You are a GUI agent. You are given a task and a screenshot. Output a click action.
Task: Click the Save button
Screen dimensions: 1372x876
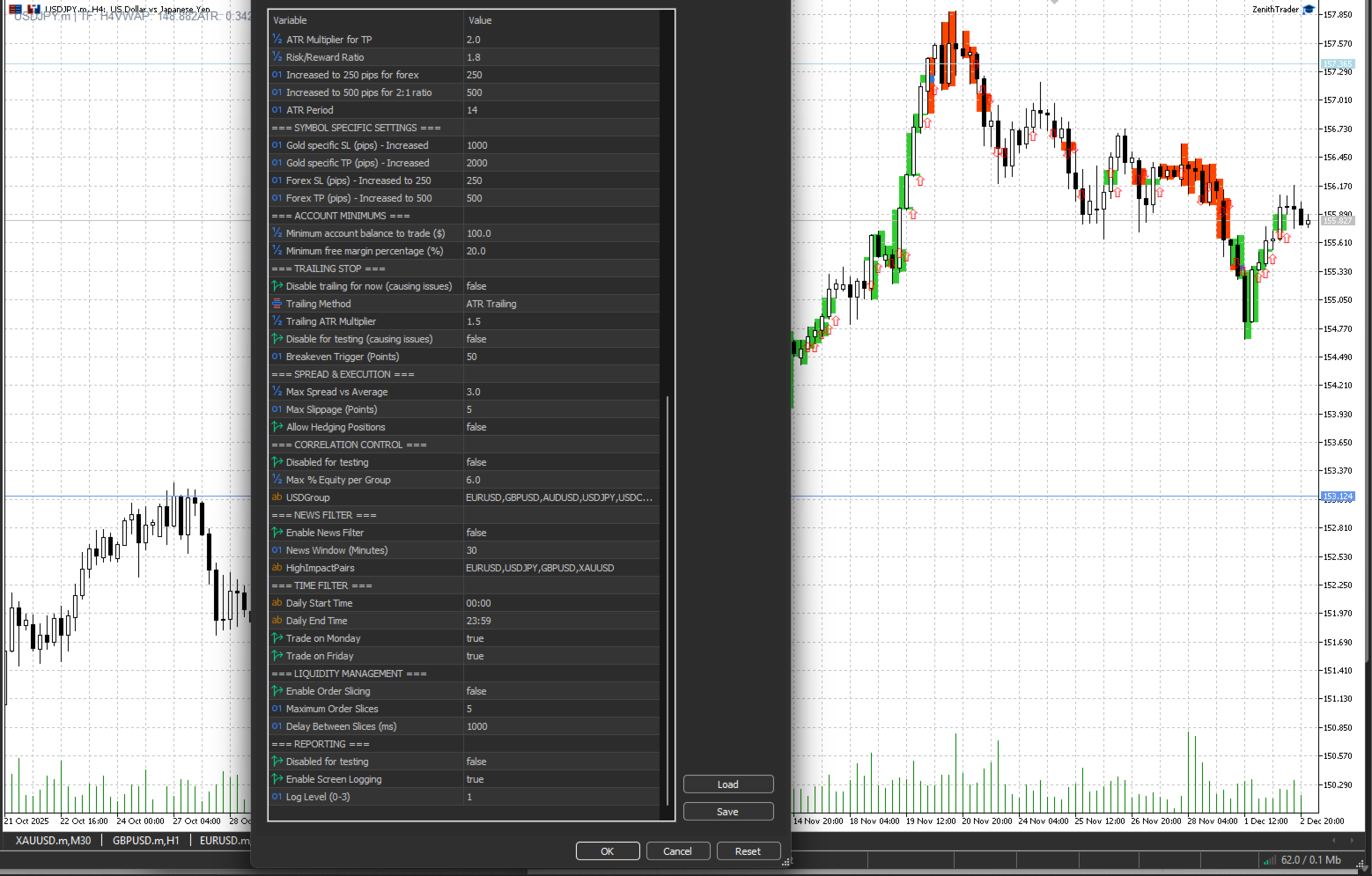pyautogui.click(x=728, y=812)
